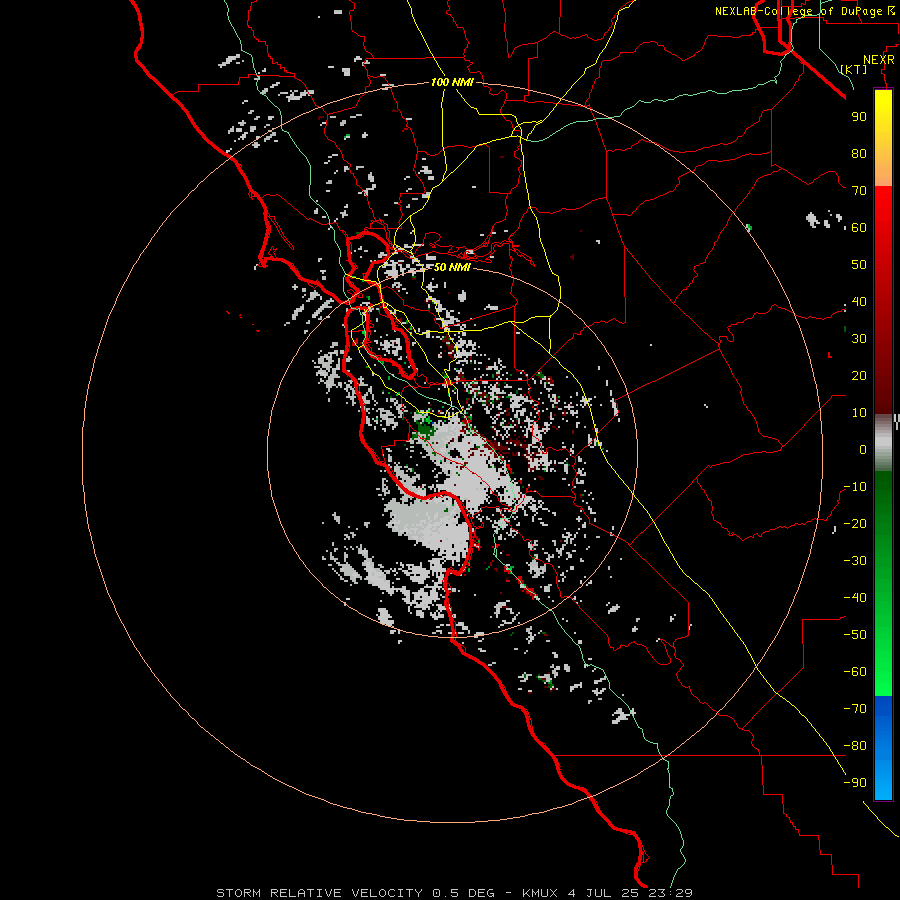Select the 30 value on the velocity scale
Screen dimensions: 900x900
click(859, 339)
